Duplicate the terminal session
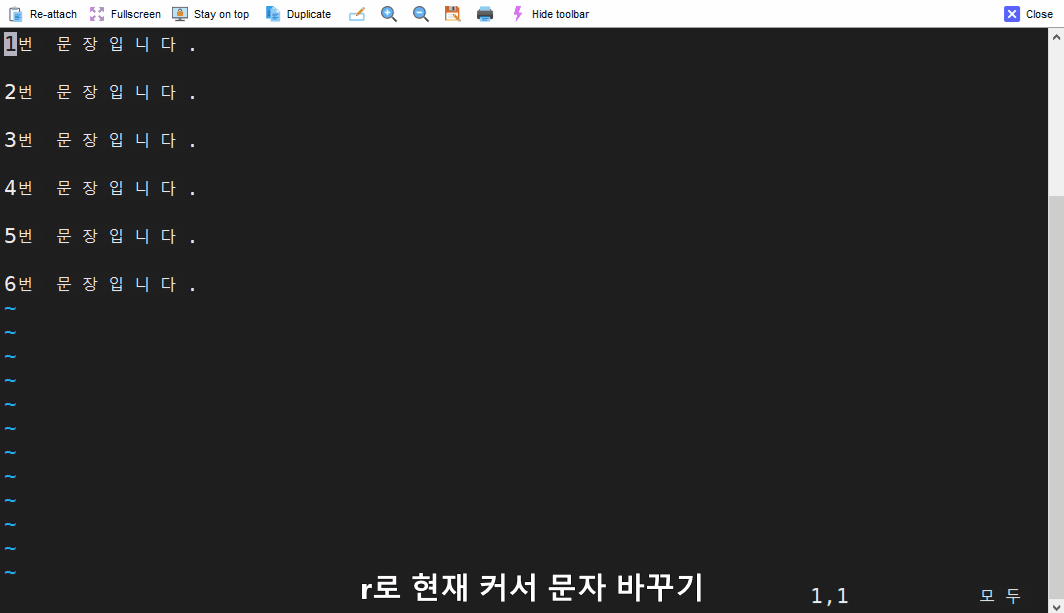 299,14
